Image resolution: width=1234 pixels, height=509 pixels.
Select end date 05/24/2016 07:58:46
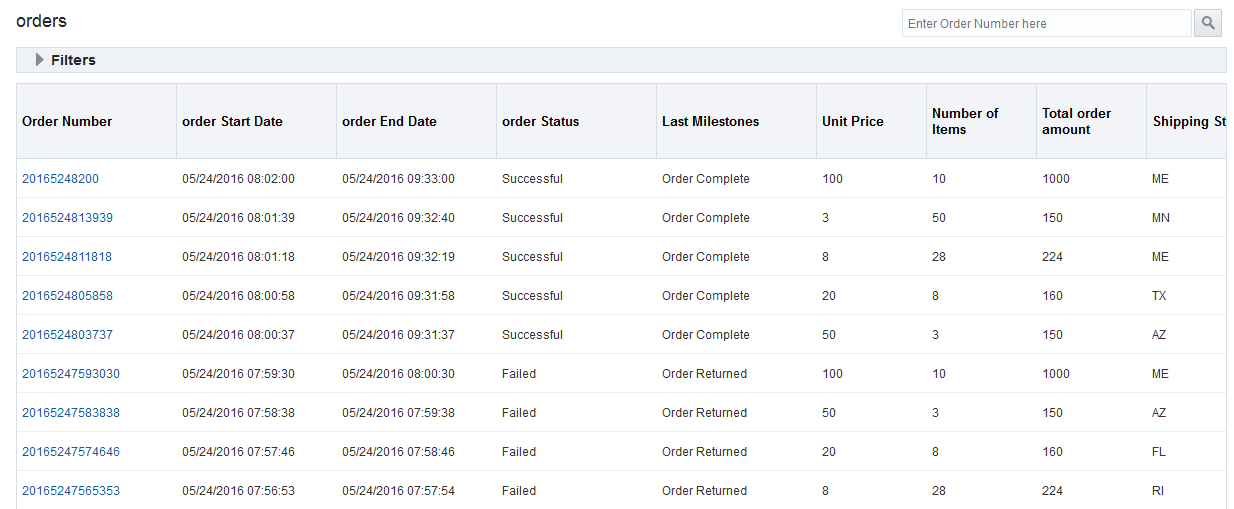click(398, 452)
